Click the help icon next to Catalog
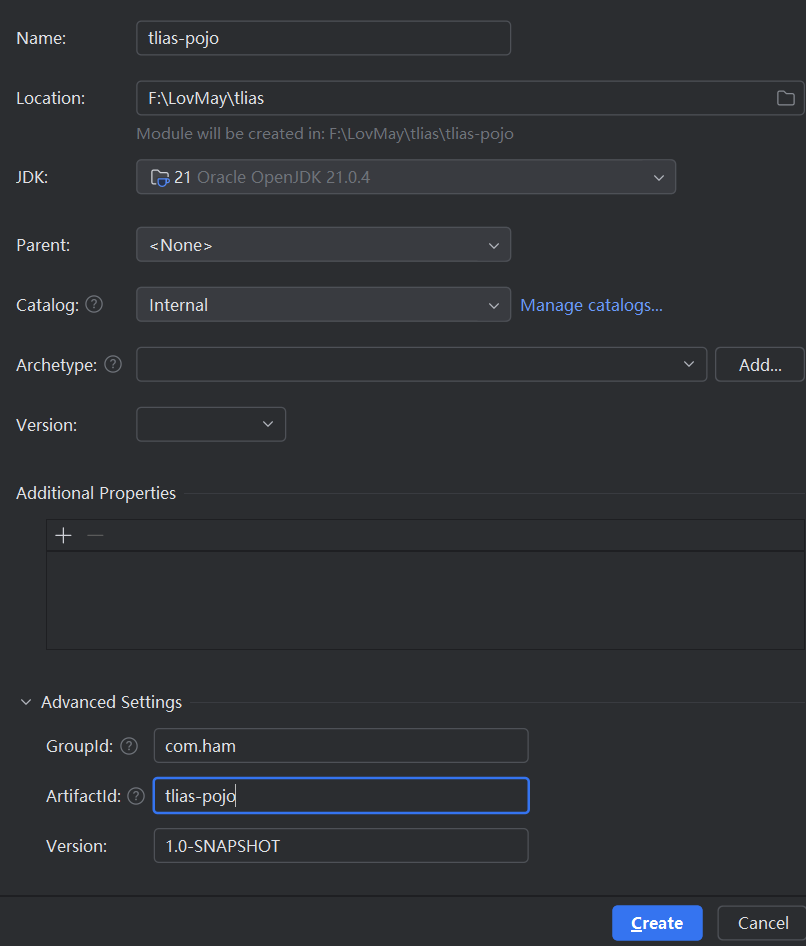This screenshot has width=806, height=946. pyautogui.click(x=94, y=305)
